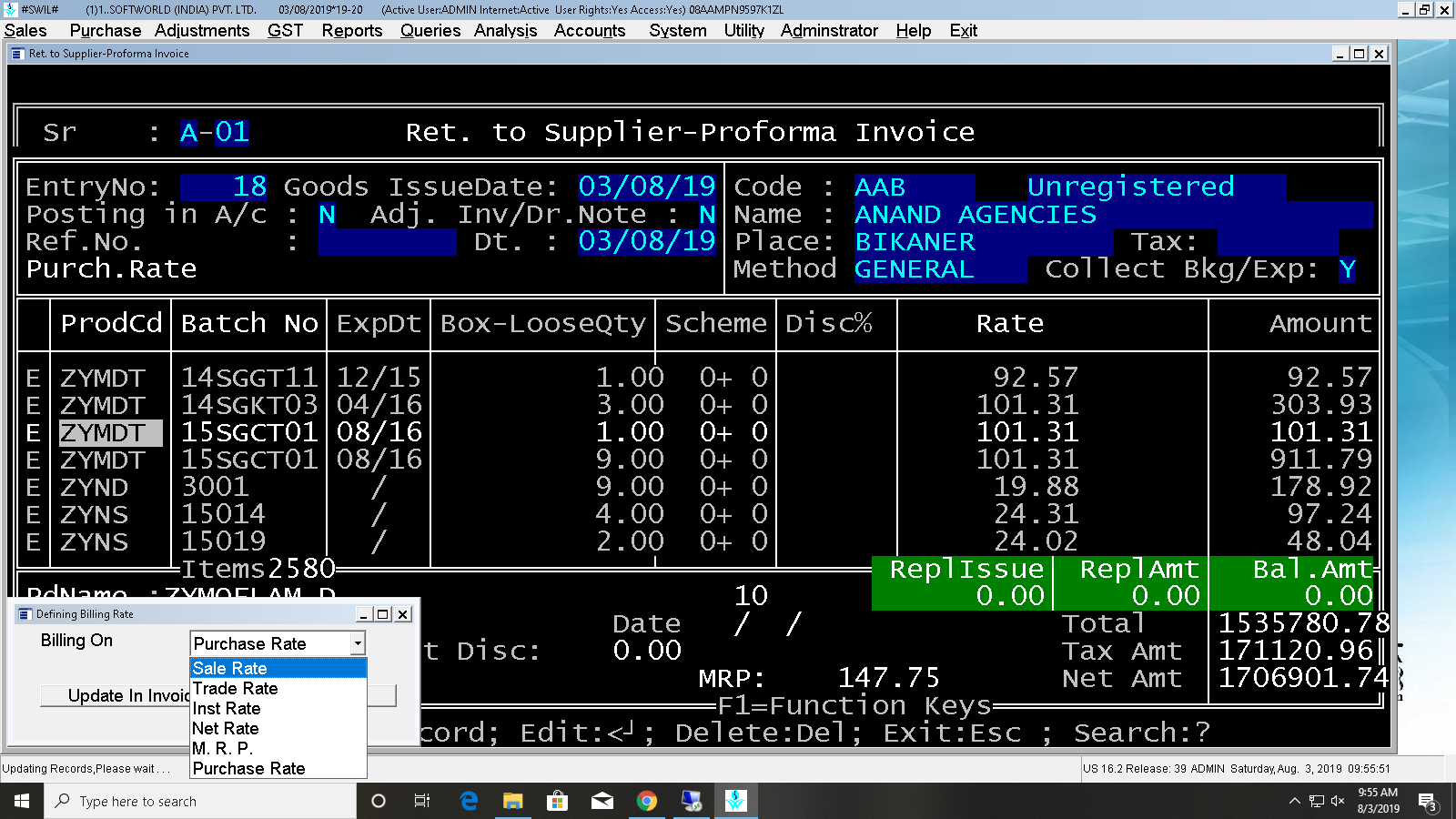
Task: Choose Trade Rate from billing list
Action: [278, 688]
